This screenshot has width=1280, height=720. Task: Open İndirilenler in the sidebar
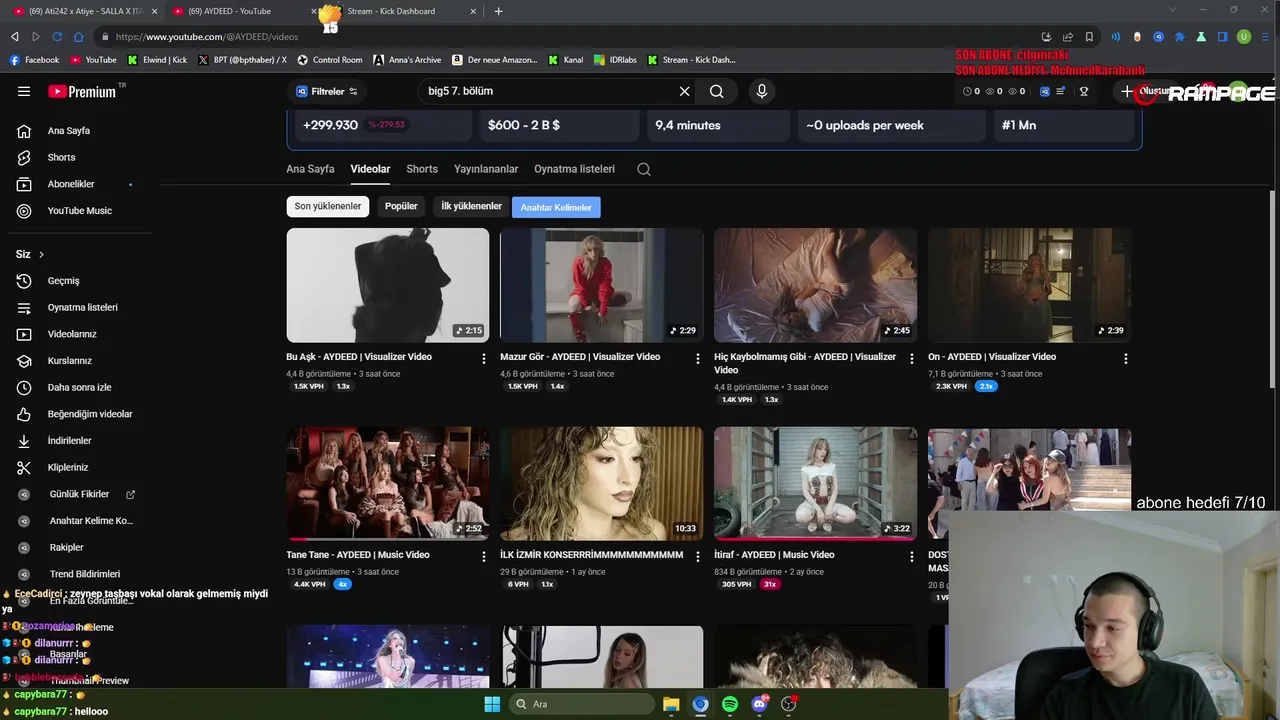point(69,441)
